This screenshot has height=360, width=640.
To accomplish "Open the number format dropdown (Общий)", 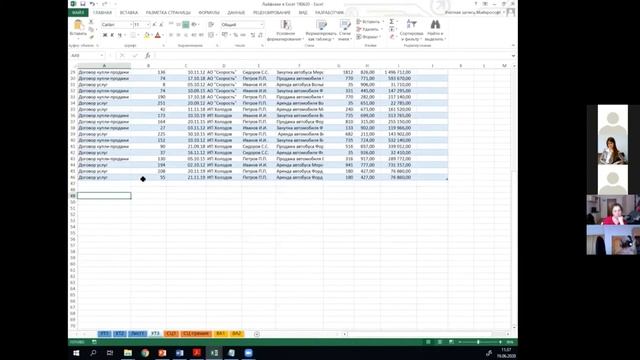I will [x=262, y=25].
